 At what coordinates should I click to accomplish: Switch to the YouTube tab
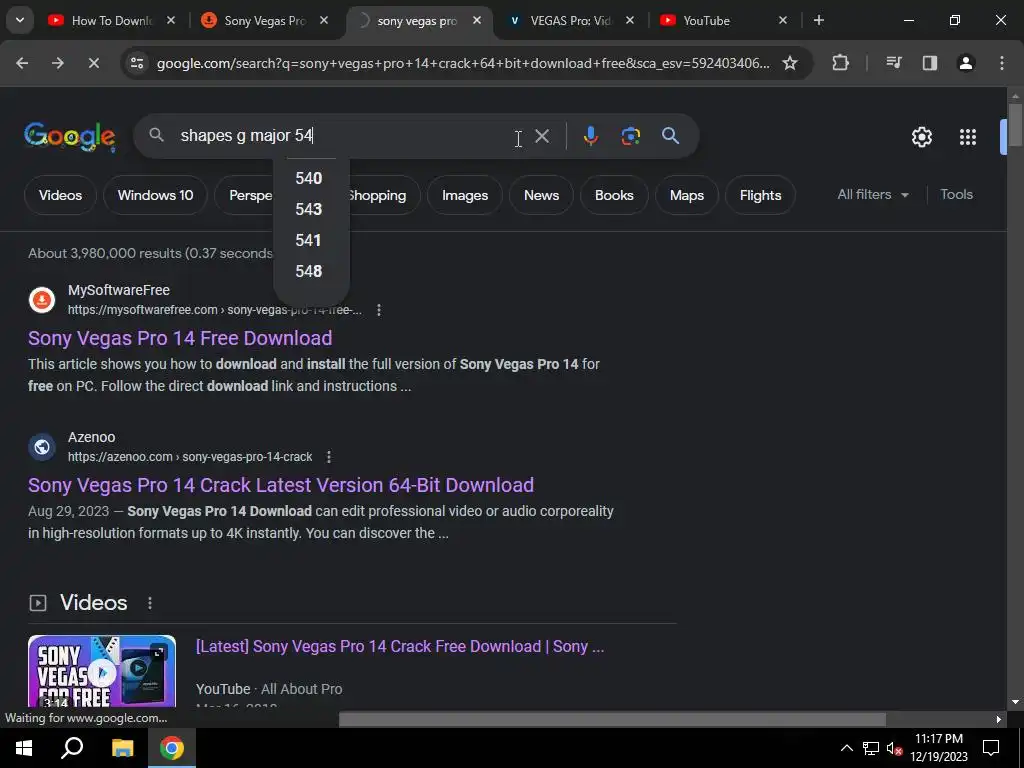tap(723, 20)
